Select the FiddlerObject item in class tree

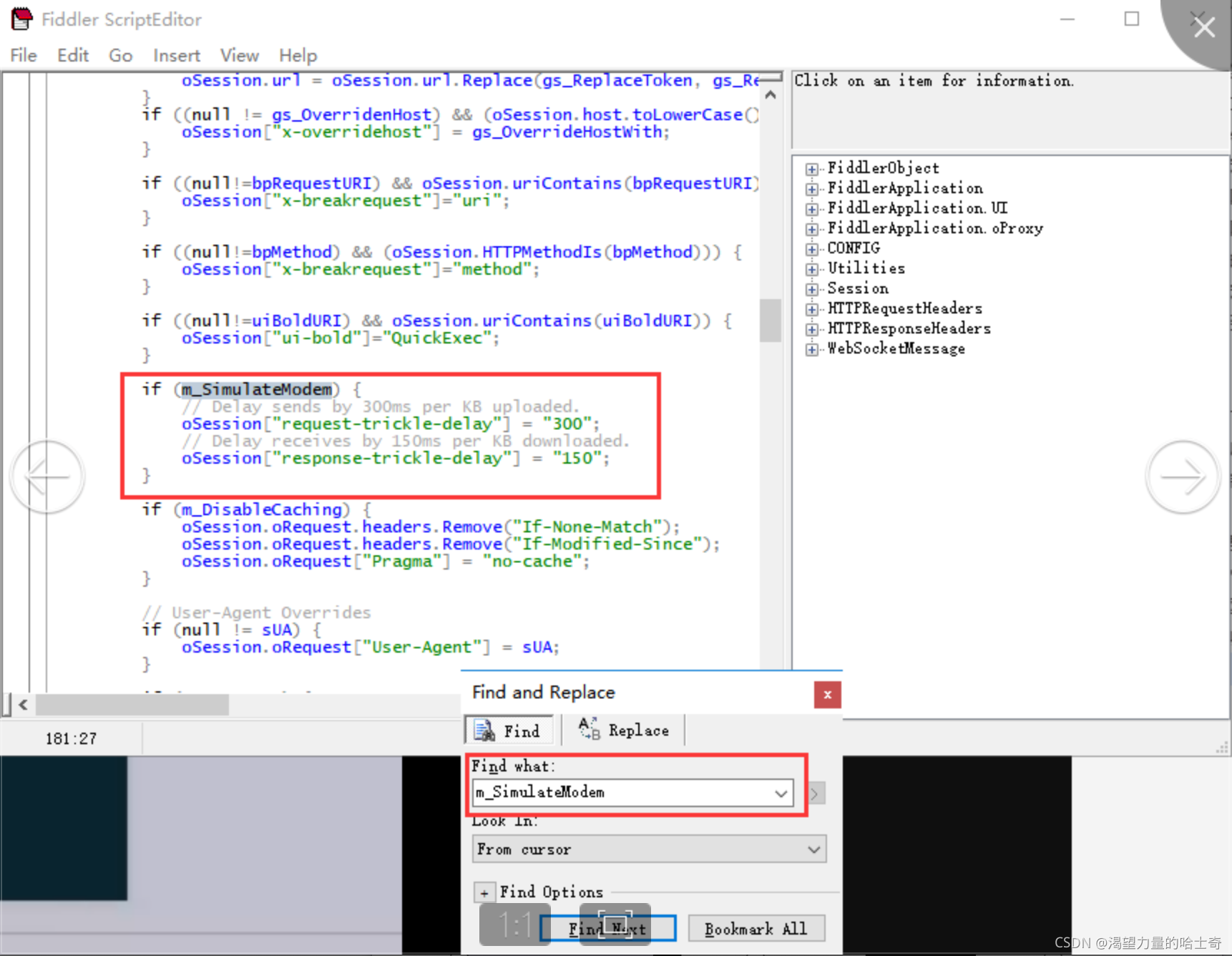click(883, 168)
